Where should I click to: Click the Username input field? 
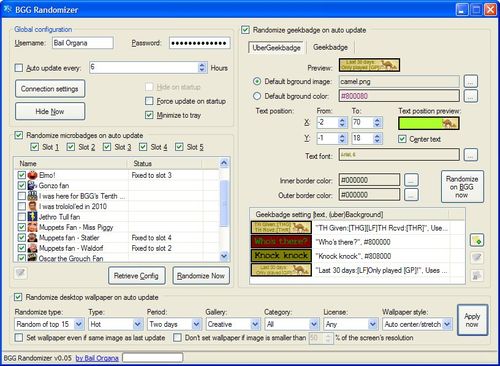[x=83, y=43]
